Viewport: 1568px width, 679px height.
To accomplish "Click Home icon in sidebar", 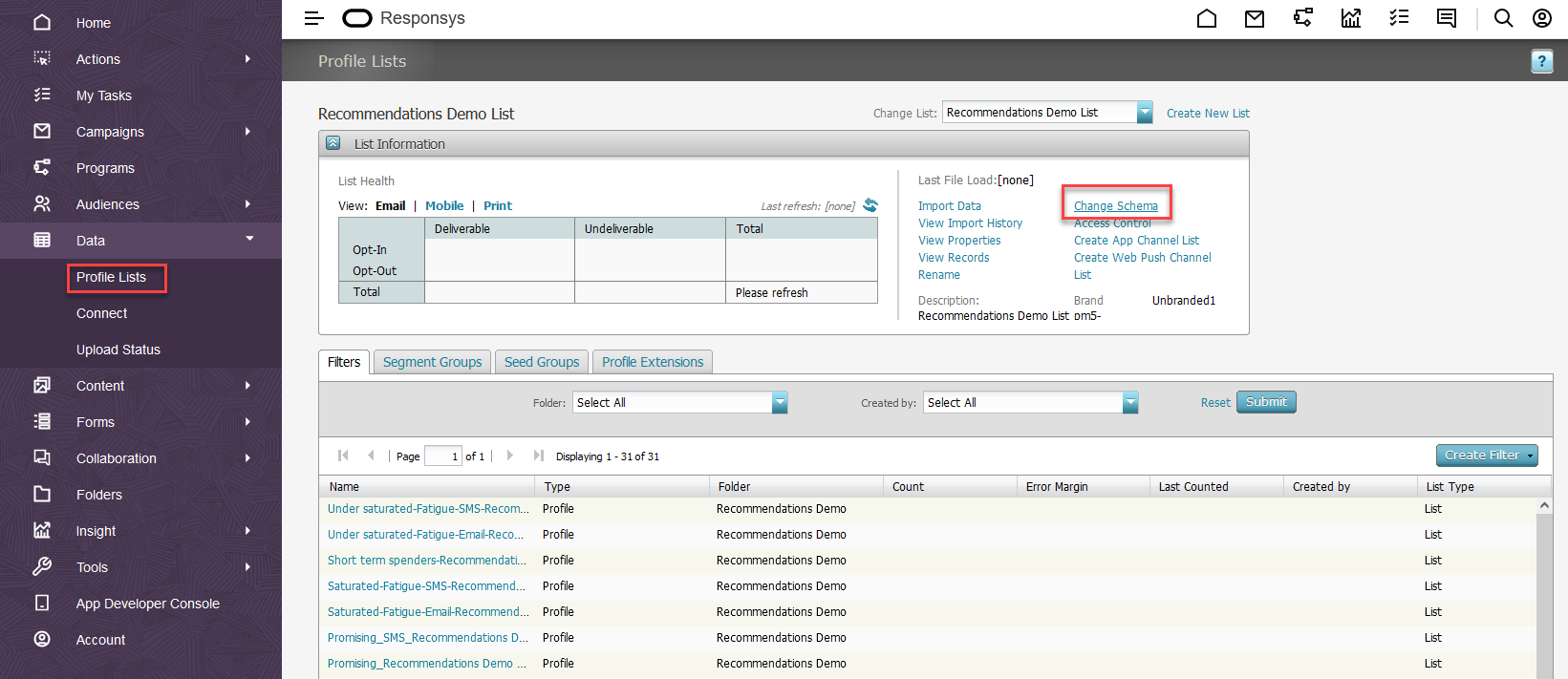I will (42, 22).
